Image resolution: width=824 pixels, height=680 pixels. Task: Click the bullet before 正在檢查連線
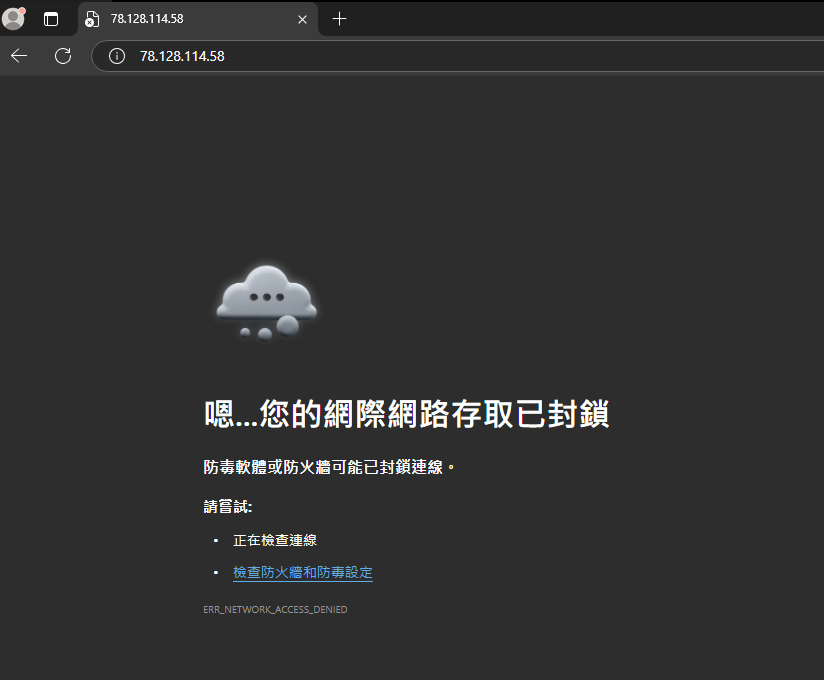tap(215, 540)
